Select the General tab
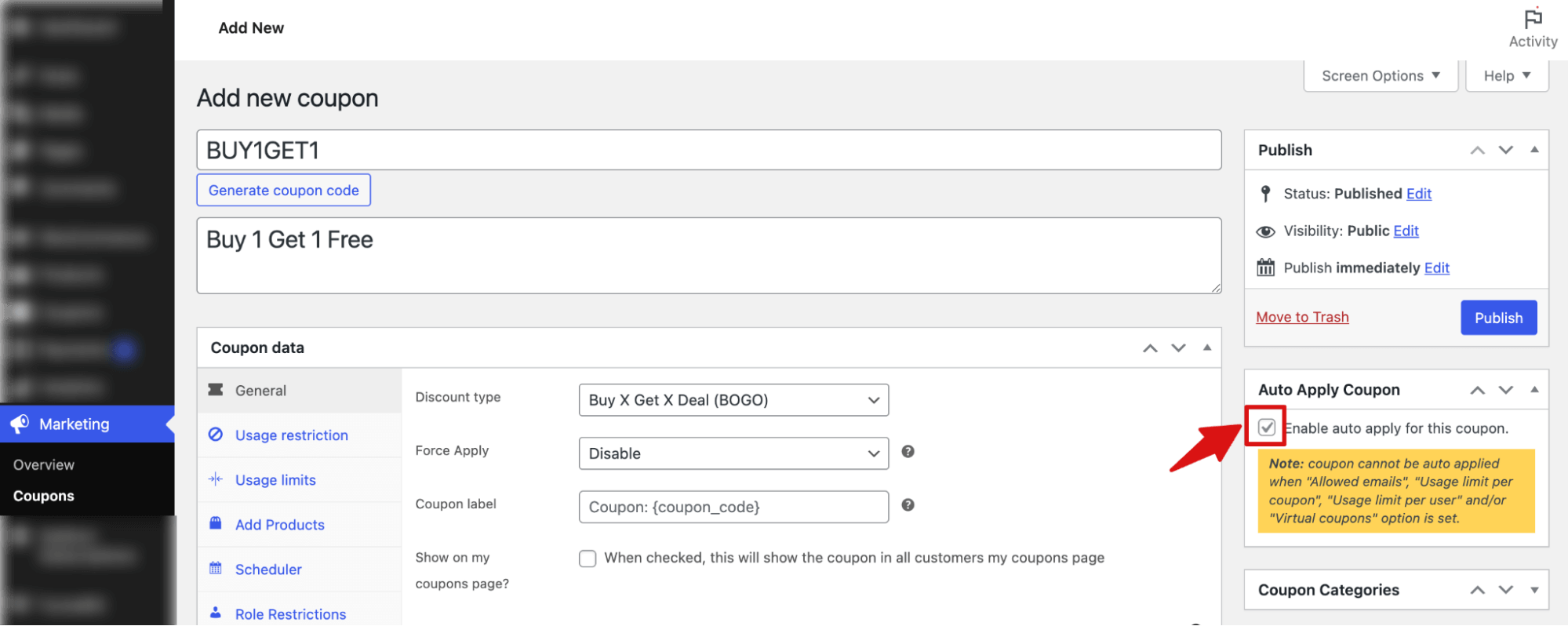The width and height of the screenshot is (1568, 626). point(299,391)
